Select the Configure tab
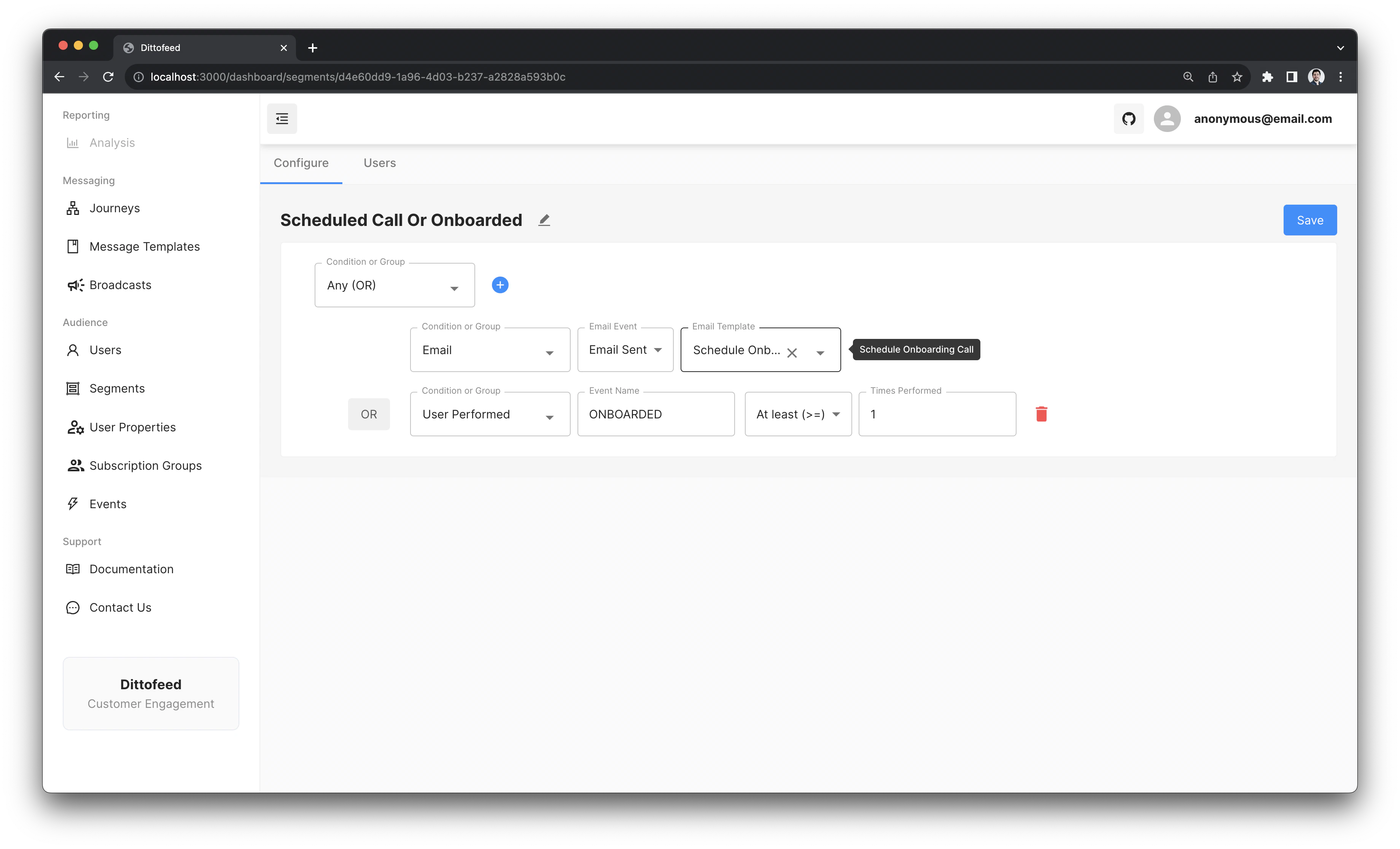The width and height of the screenshot is (1400, 849). [301, 162]
